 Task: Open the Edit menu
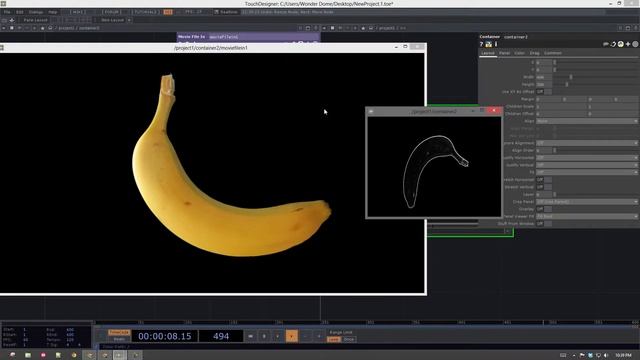[19, 12]
